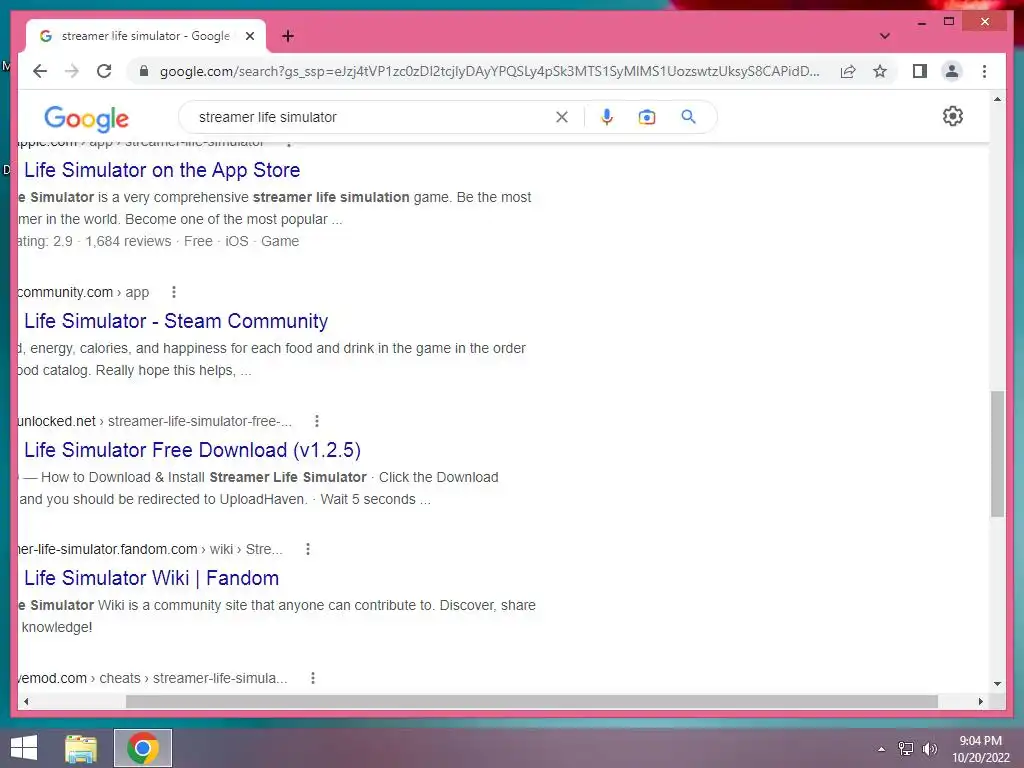Click the address bar URL
Screen dimensions: 1024x768
point(489,71)
